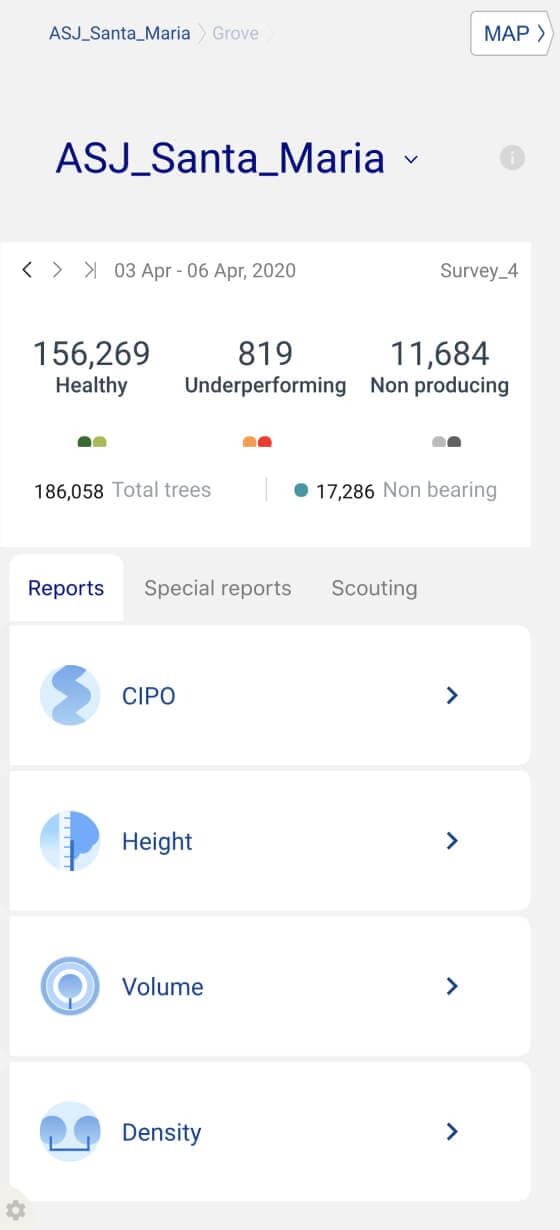Open the MAP button
This screenshot has width=560, height=1230.
coord(511,33)
